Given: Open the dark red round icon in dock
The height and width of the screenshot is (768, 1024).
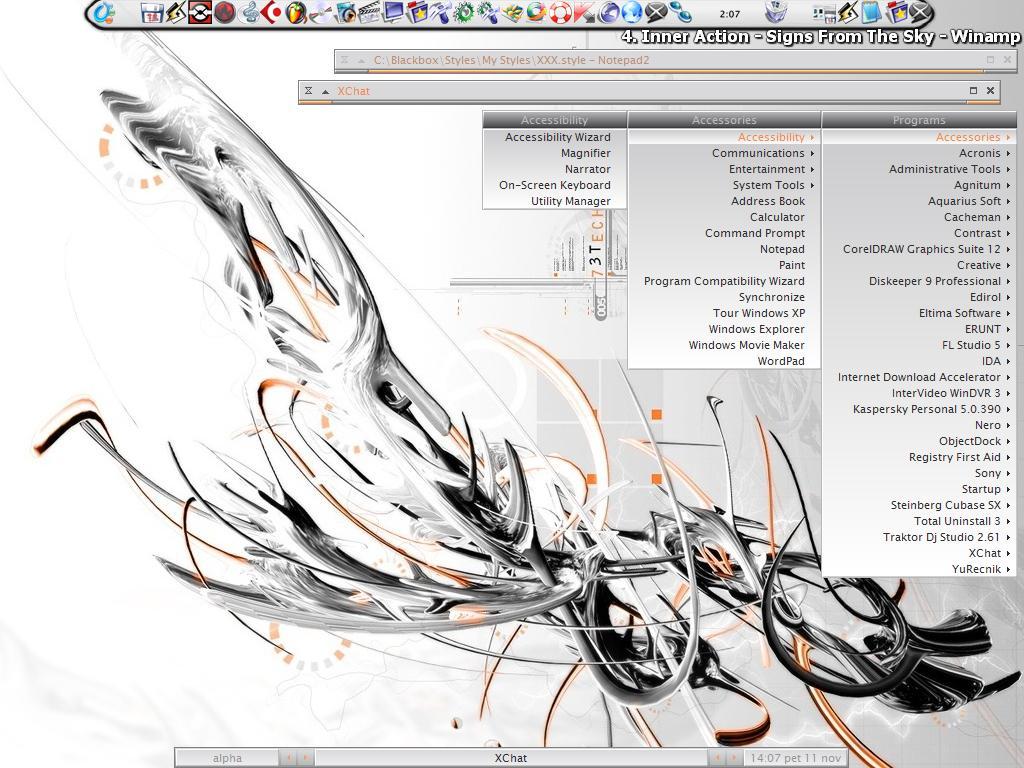Looking at the screenshot, I should 224,12.
